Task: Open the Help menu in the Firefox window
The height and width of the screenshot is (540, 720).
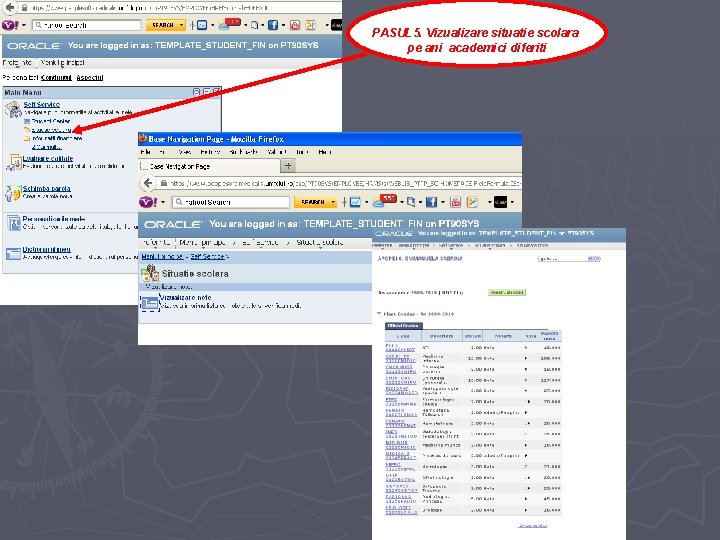Action: (325, 152)
